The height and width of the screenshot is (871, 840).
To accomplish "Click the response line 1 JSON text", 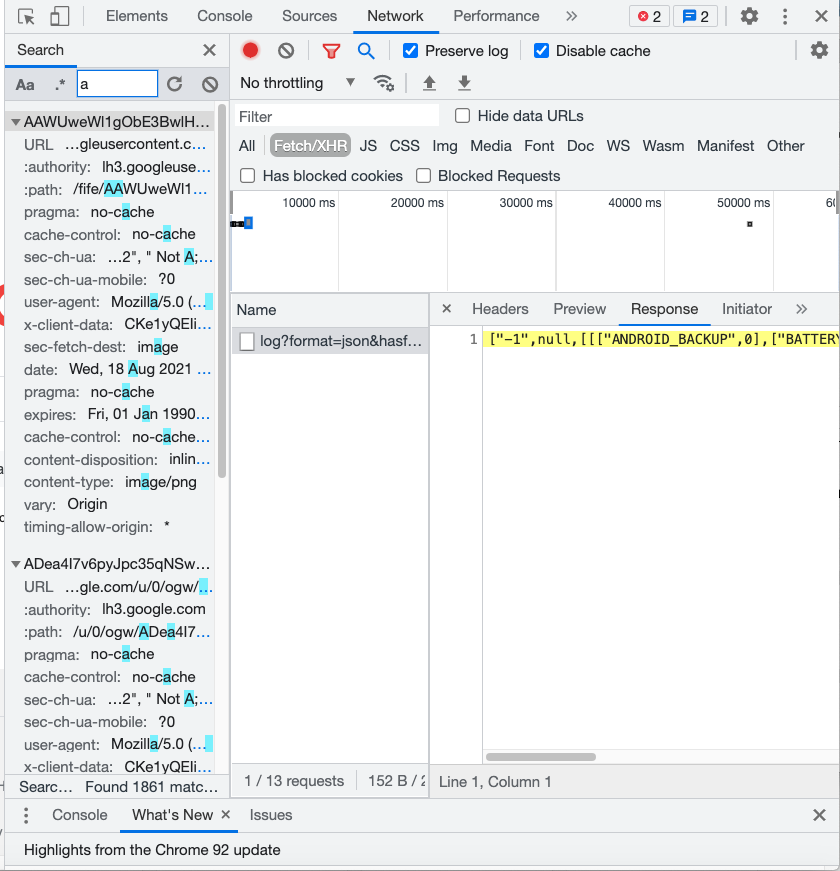I will [x=661, y=339].
